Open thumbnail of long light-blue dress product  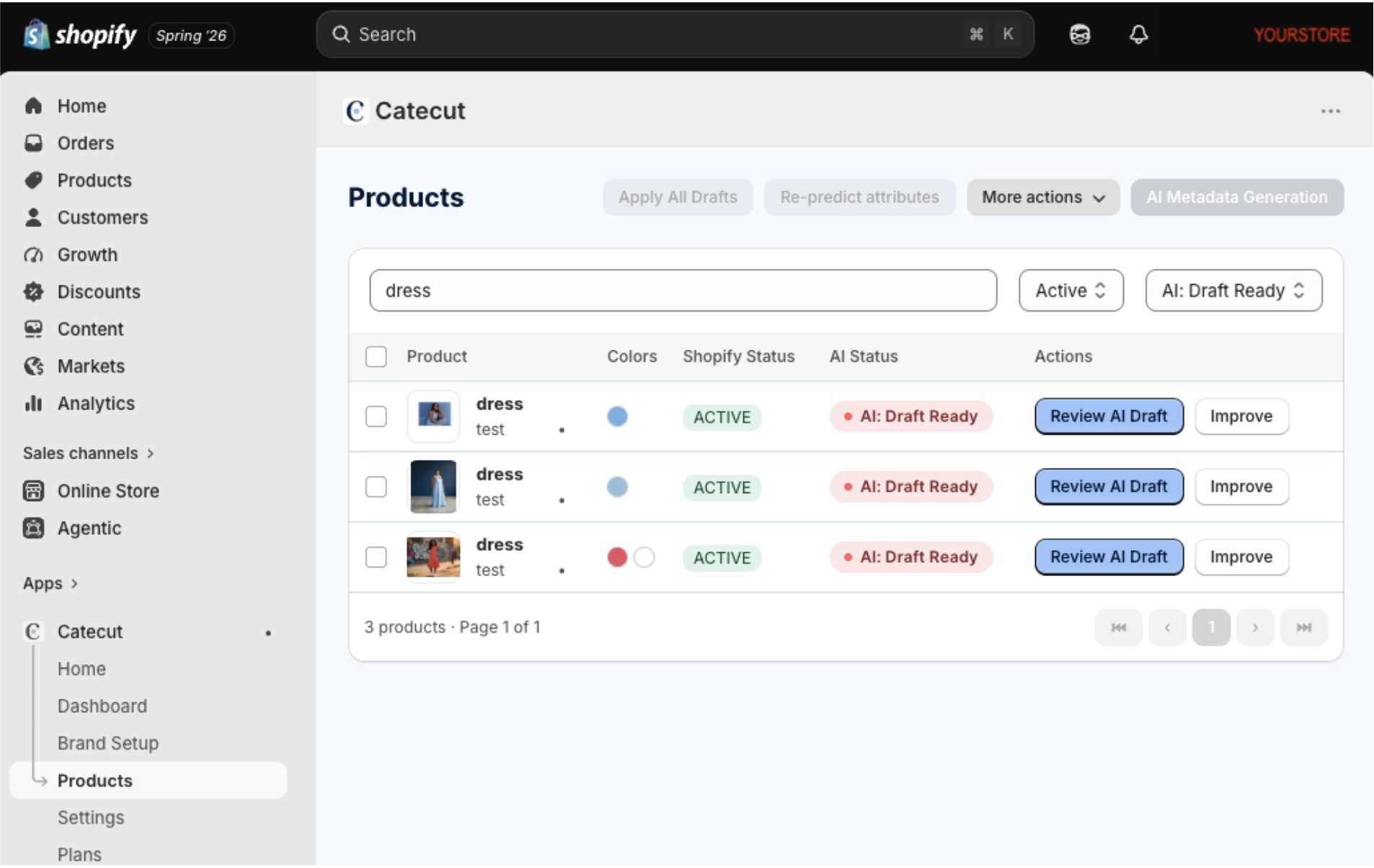point(433,487)
